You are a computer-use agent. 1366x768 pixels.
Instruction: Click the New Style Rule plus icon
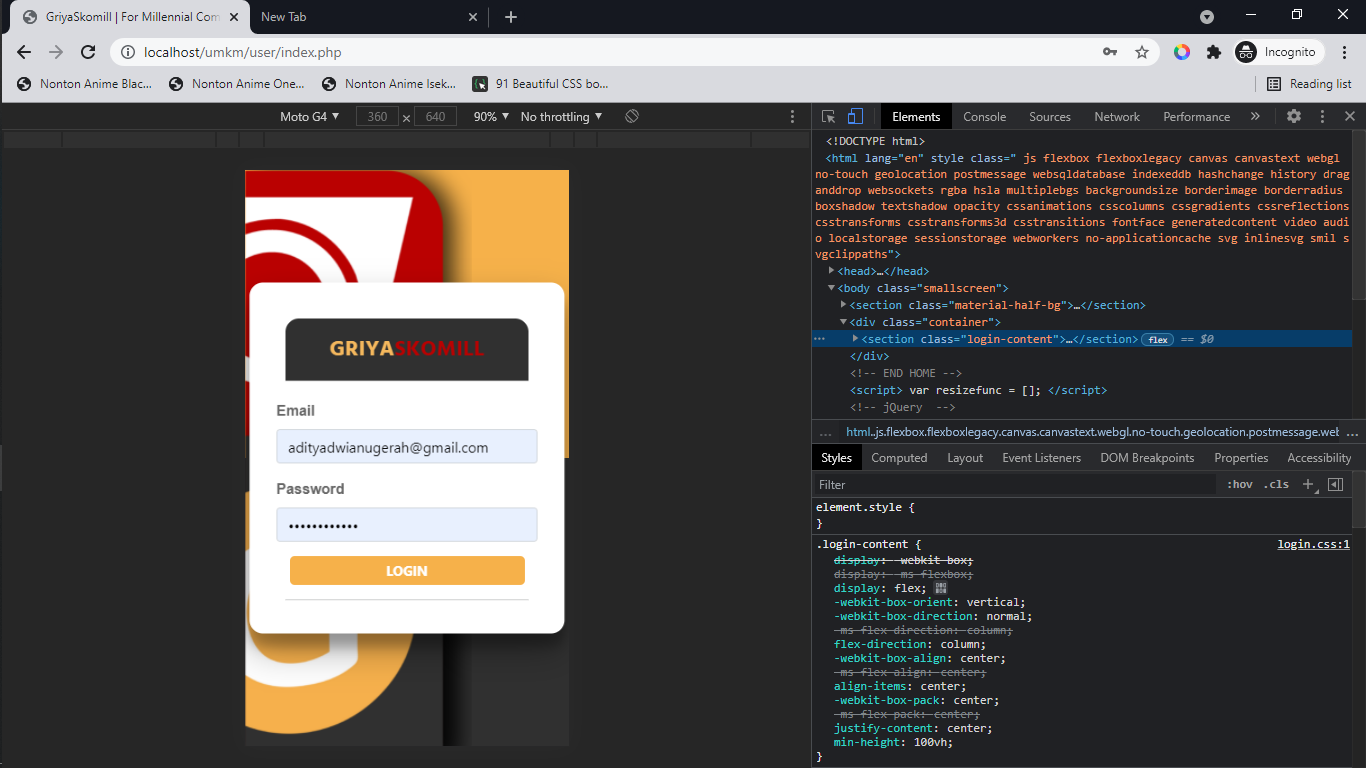[x=1307, y=484]
